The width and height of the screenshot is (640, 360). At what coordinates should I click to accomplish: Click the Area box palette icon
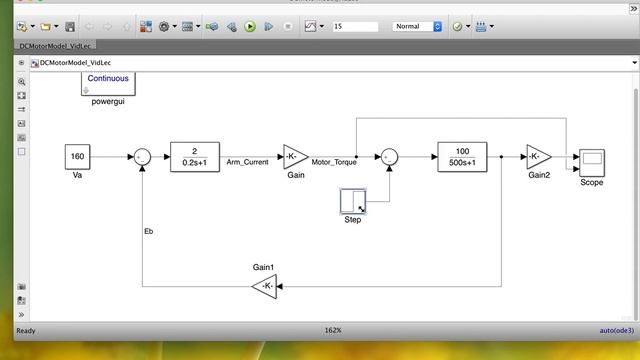[22, 151]
